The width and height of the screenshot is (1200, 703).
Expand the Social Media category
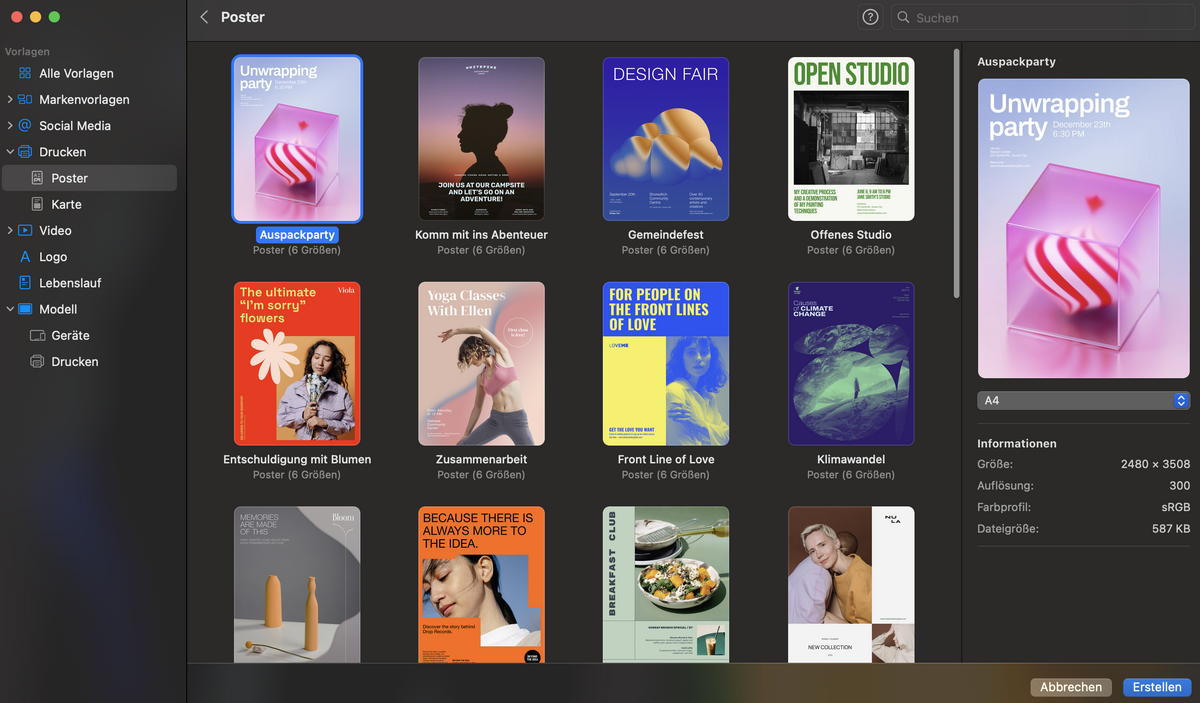tap(9, 125)
